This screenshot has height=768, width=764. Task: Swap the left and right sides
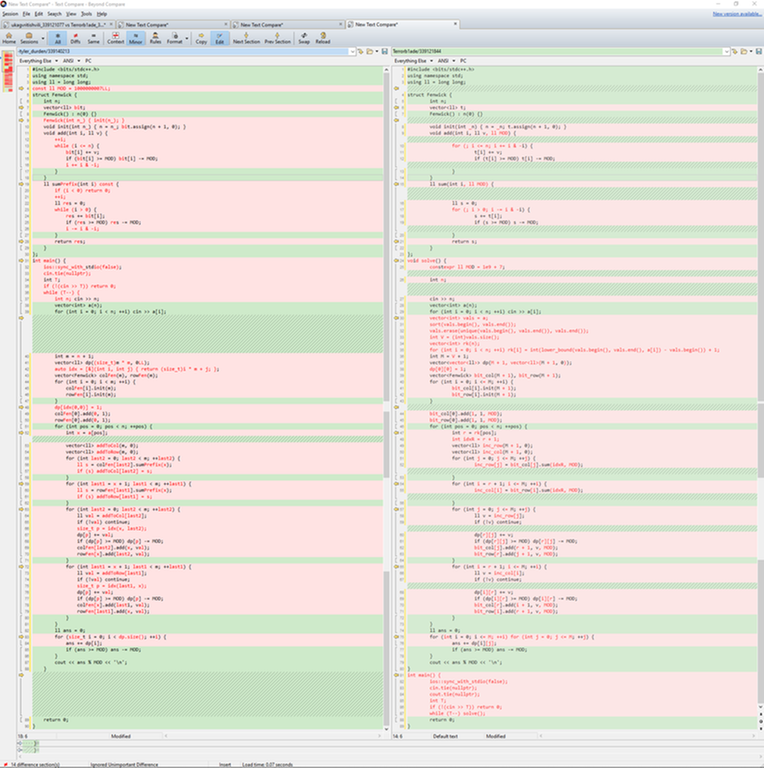(305, 38)
